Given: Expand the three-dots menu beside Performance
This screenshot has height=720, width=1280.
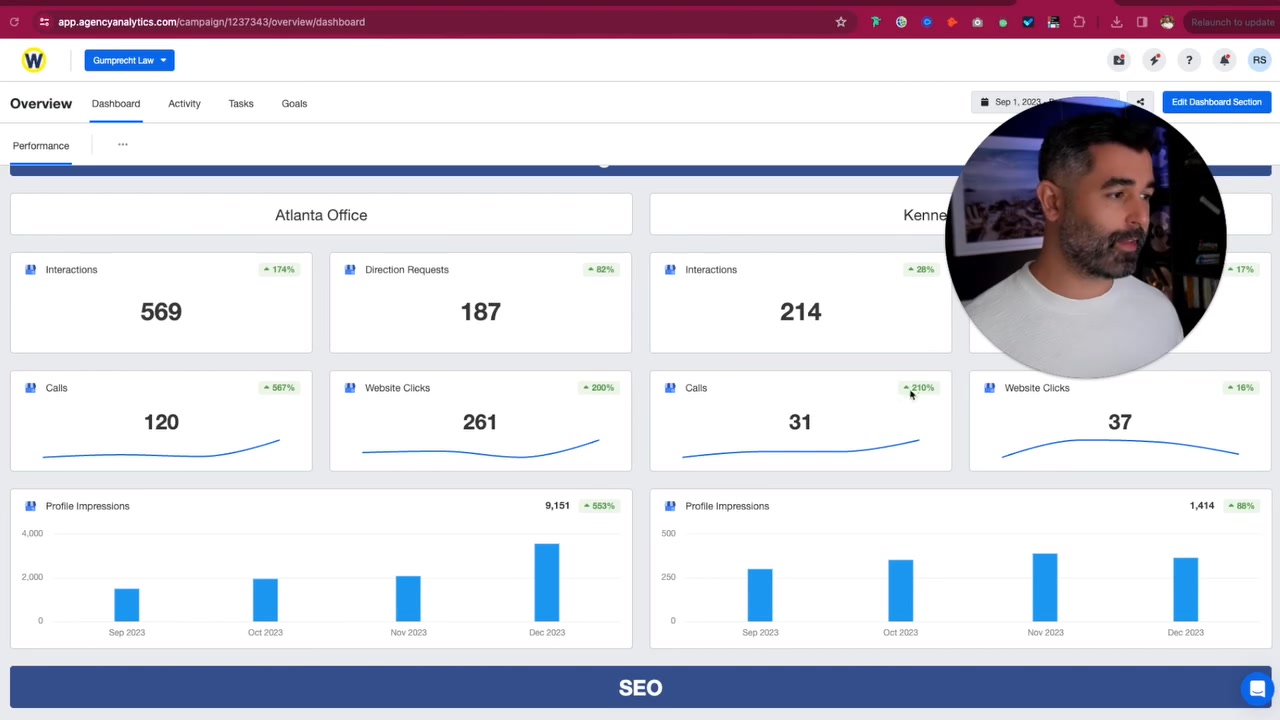Looking at the screenshot, I should point(123,145).
